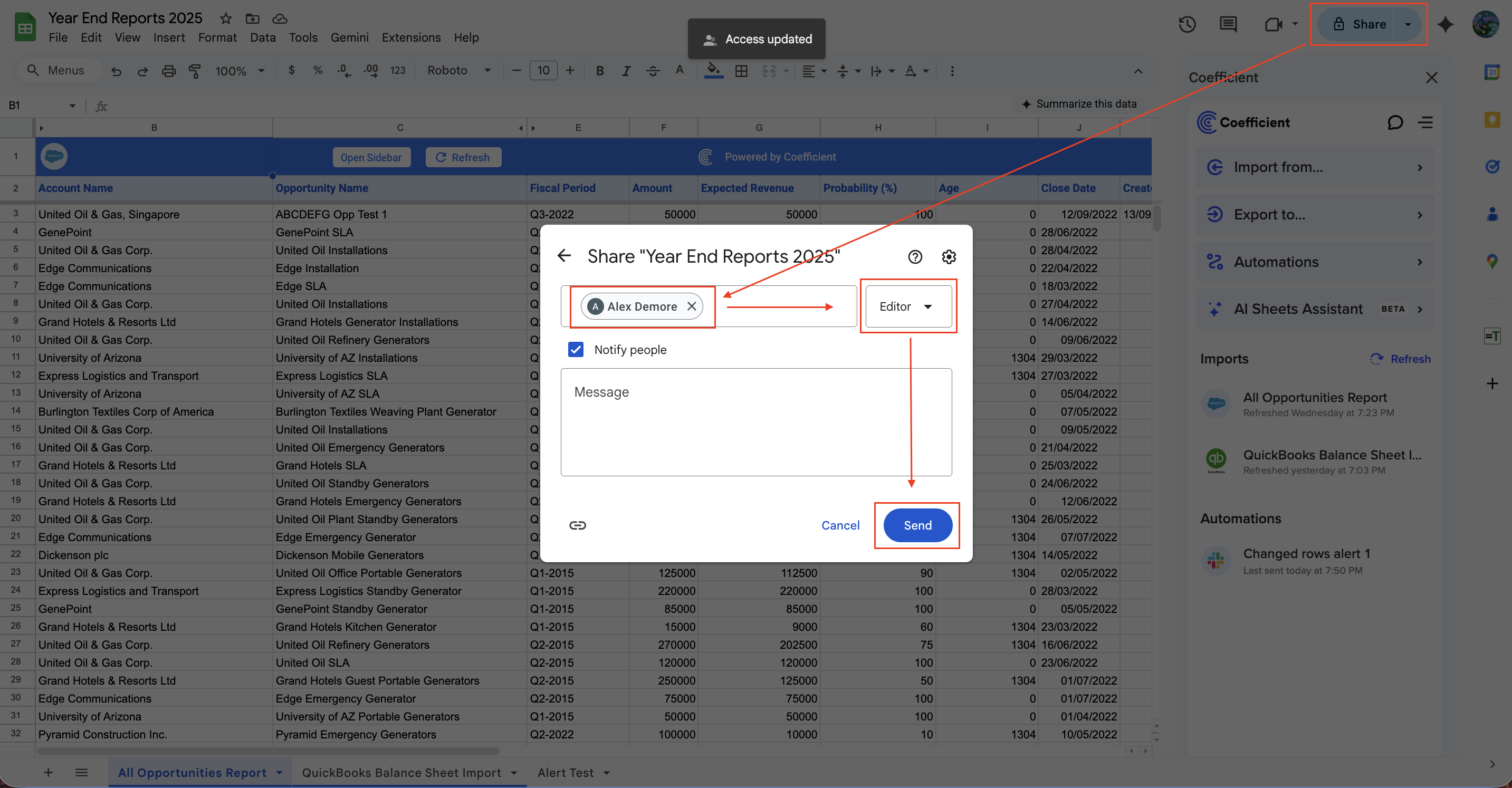Switch to QuickBooks Balance Sheet Import tab
Image resolution: width=1512 pixels, height=788 pixels.
[x=401, y=772]
